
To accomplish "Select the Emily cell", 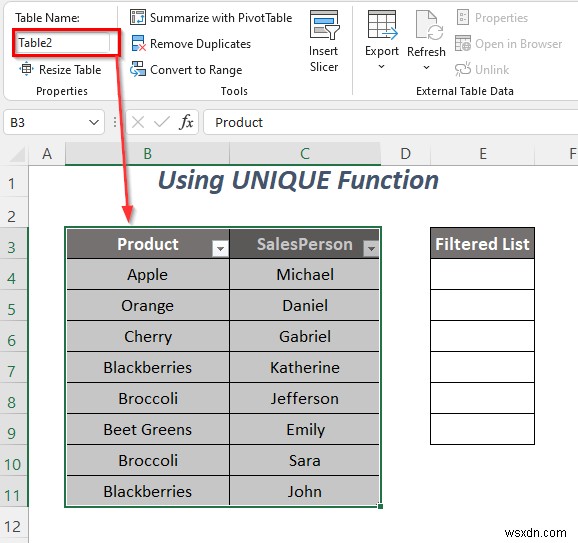I will (304, 429).
